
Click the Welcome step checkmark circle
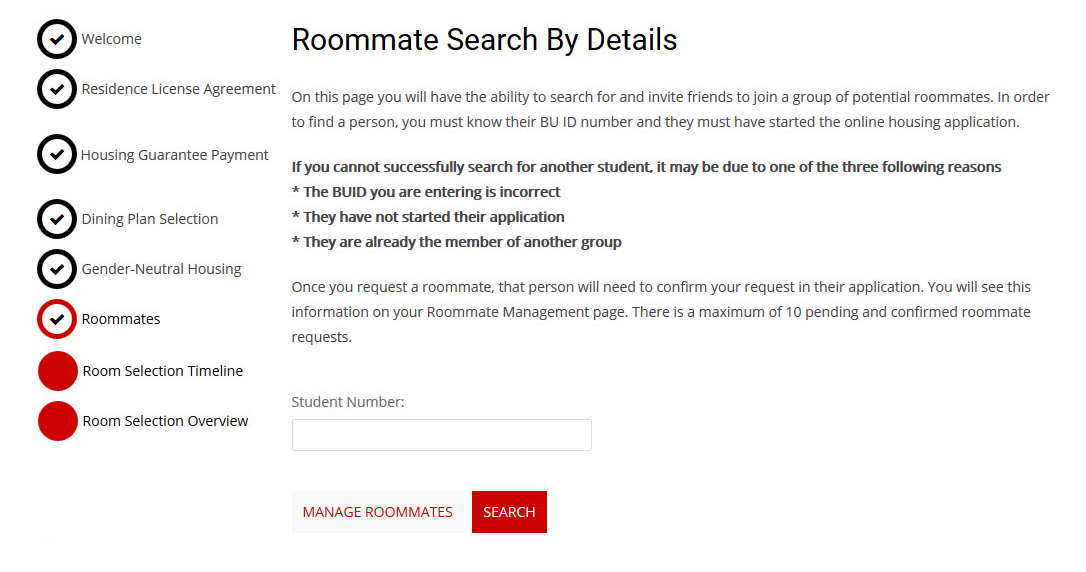click(57, 39)
